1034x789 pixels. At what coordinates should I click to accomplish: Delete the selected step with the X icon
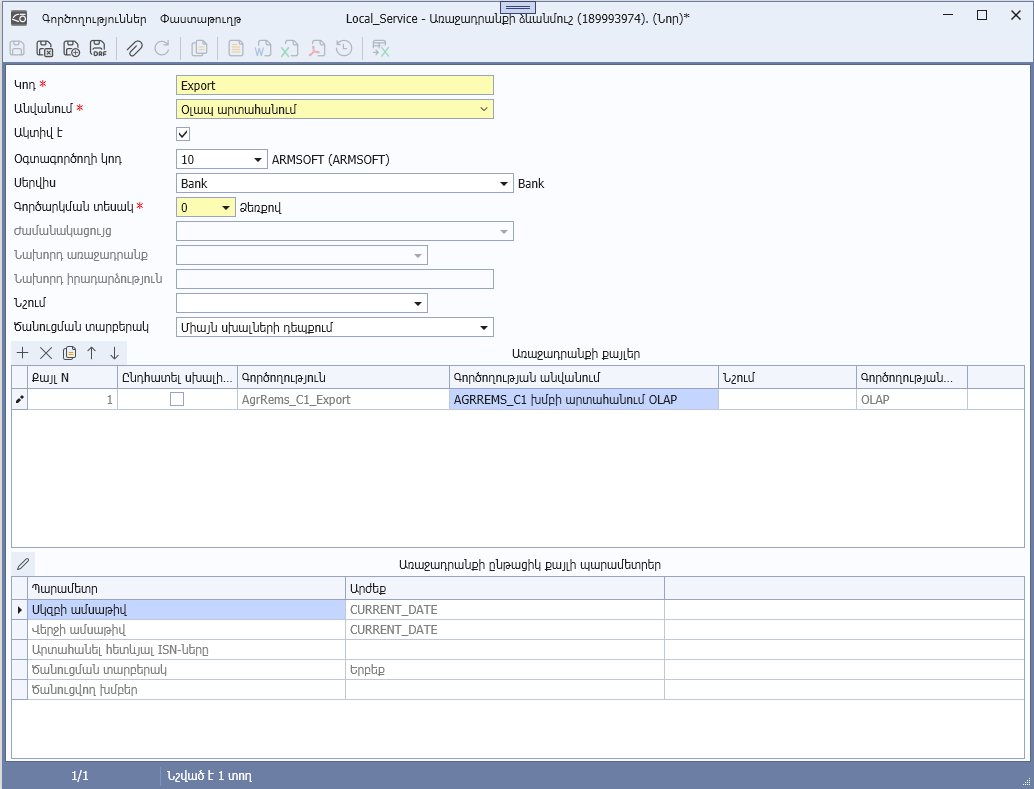tap(46, 353)
